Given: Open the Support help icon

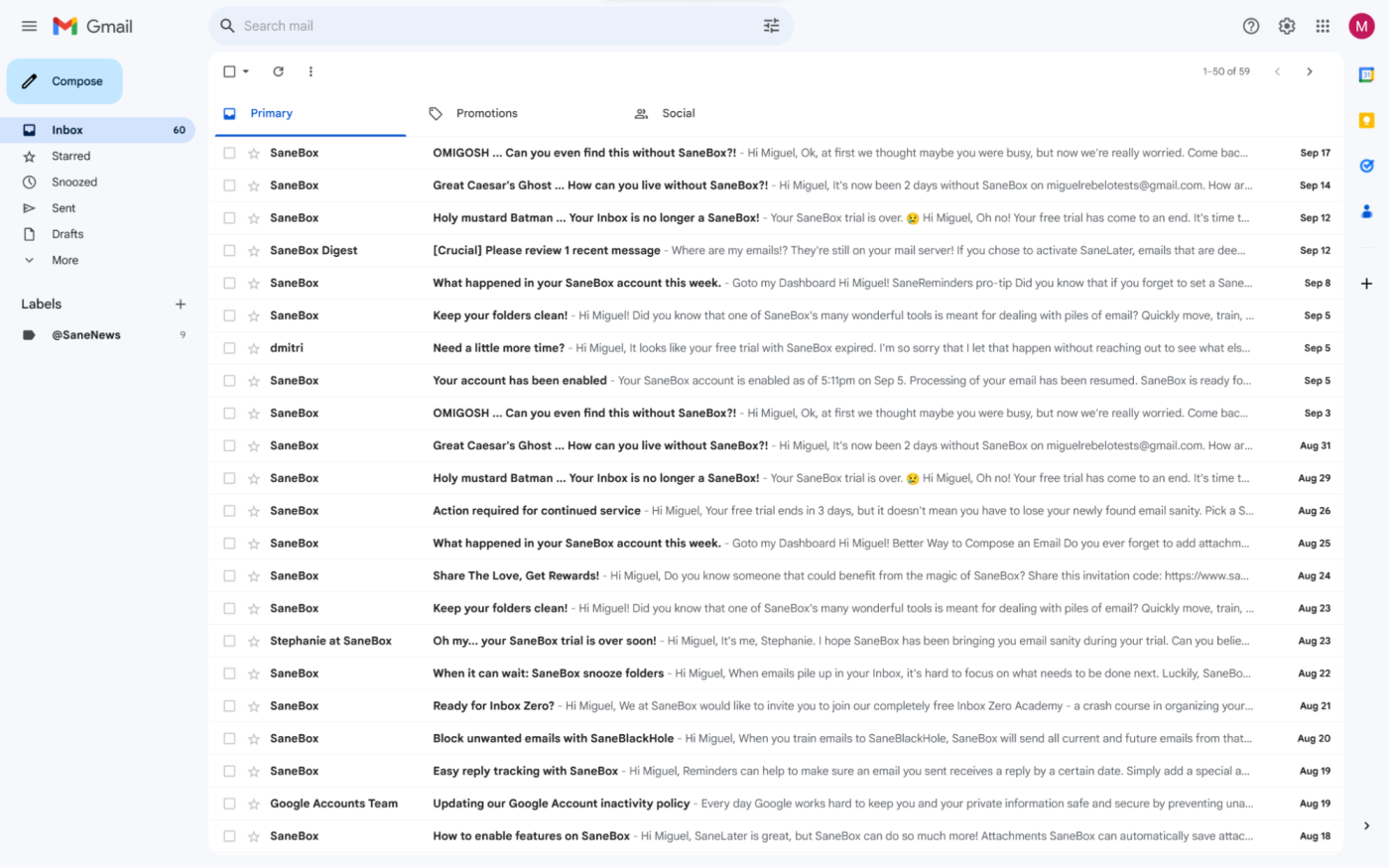Looking at the screenshot, I should [x=1251, y=26].
